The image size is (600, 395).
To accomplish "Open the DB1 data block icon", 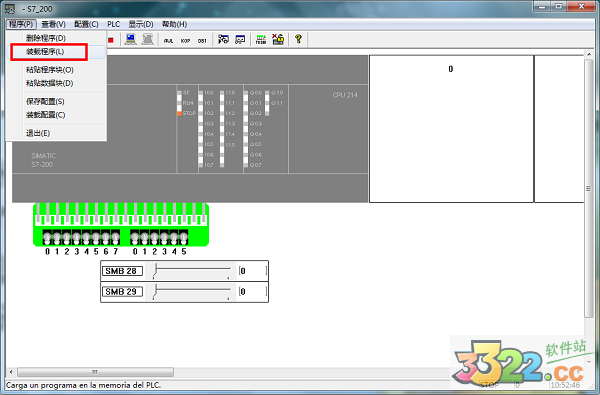I will [x=202, y=40].
